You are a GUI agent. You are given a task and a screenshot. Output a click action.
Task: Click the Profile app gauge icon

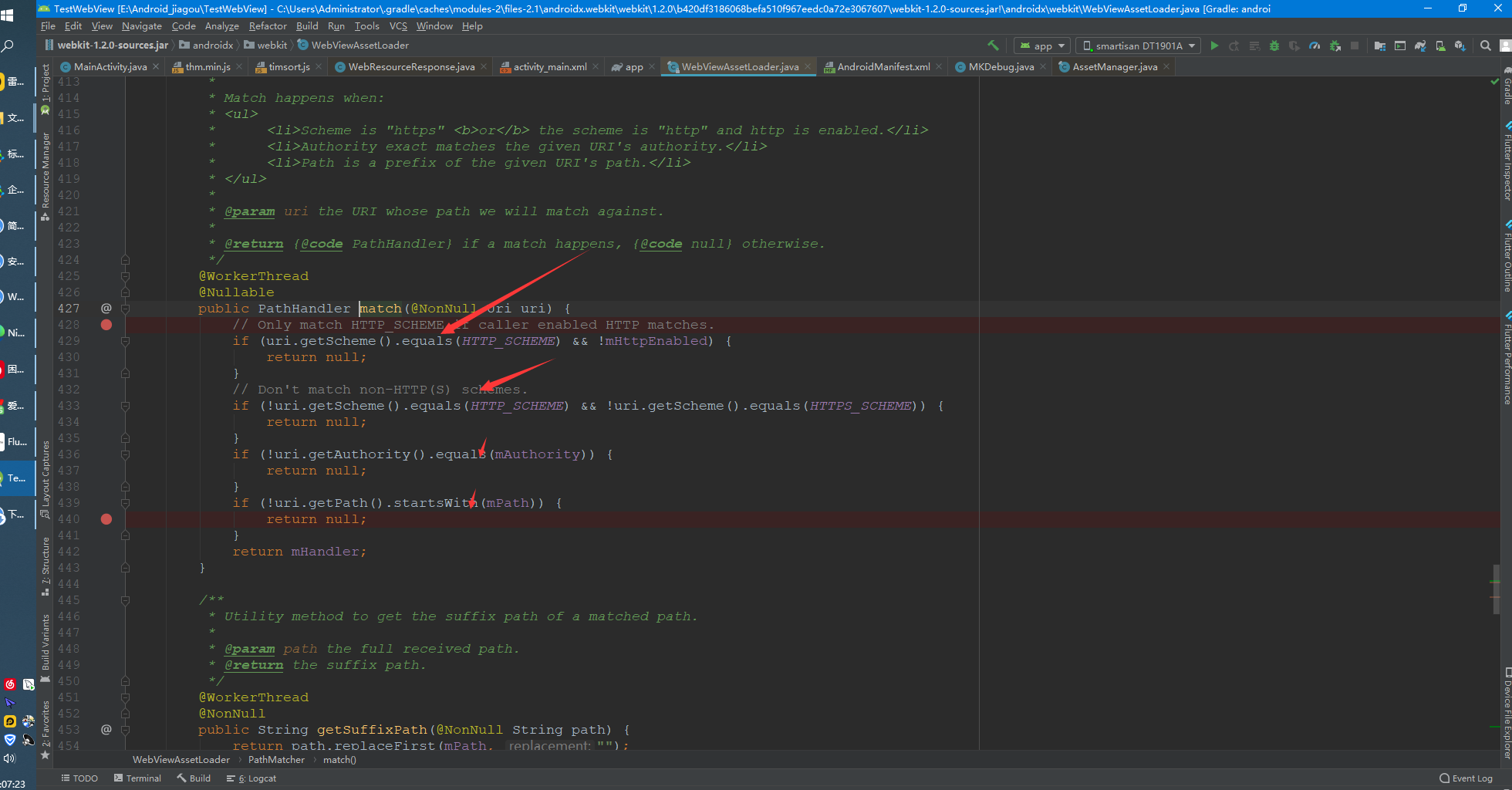click(x=1315, y=46)
